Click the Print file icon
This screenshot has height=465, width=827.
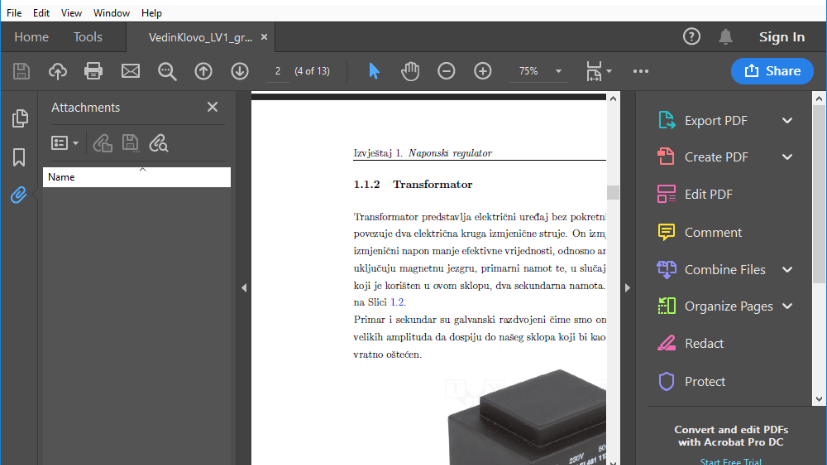pos(94,71)
